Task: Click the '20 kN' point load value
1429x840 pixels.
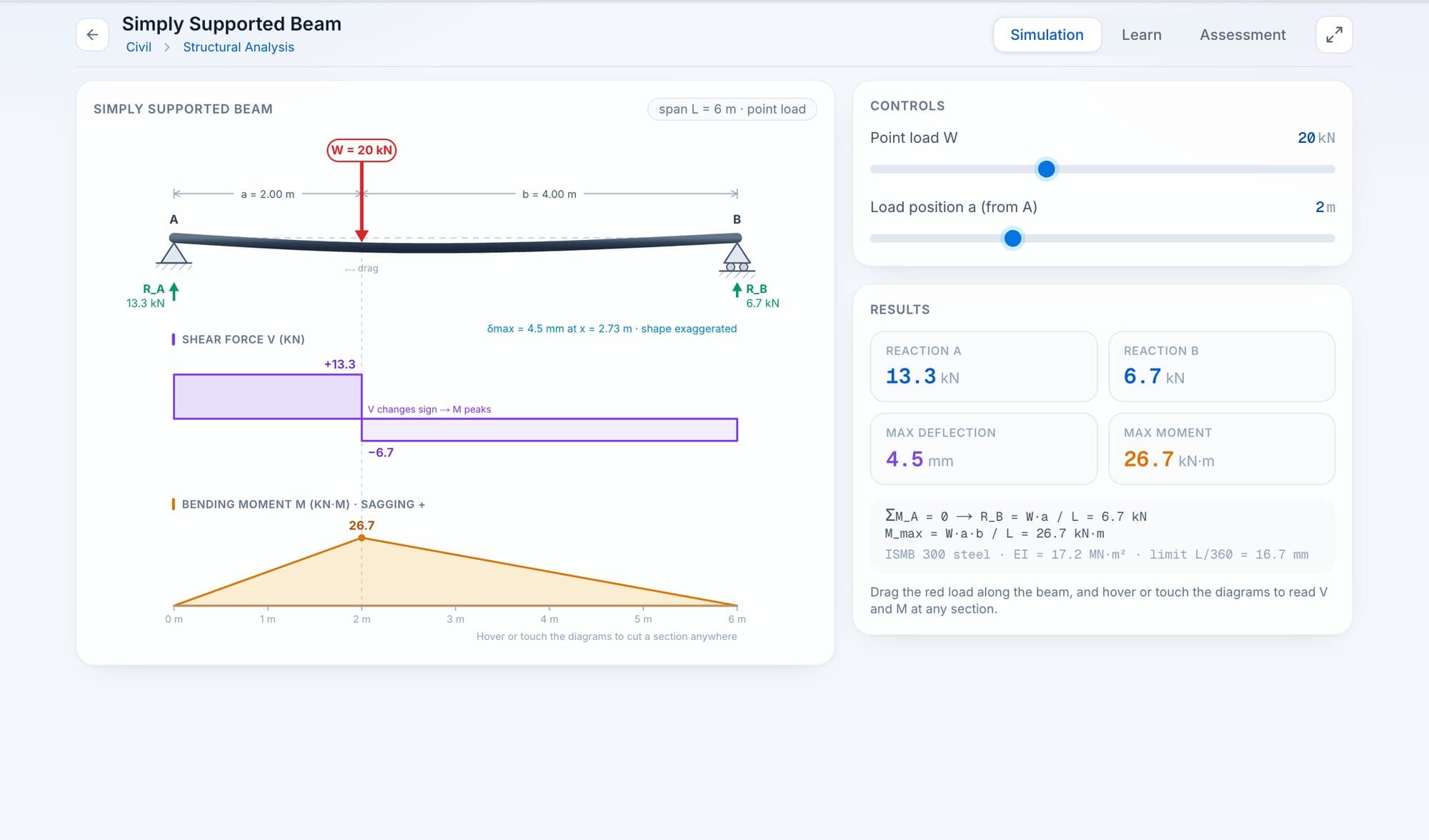Action: 1316,138
